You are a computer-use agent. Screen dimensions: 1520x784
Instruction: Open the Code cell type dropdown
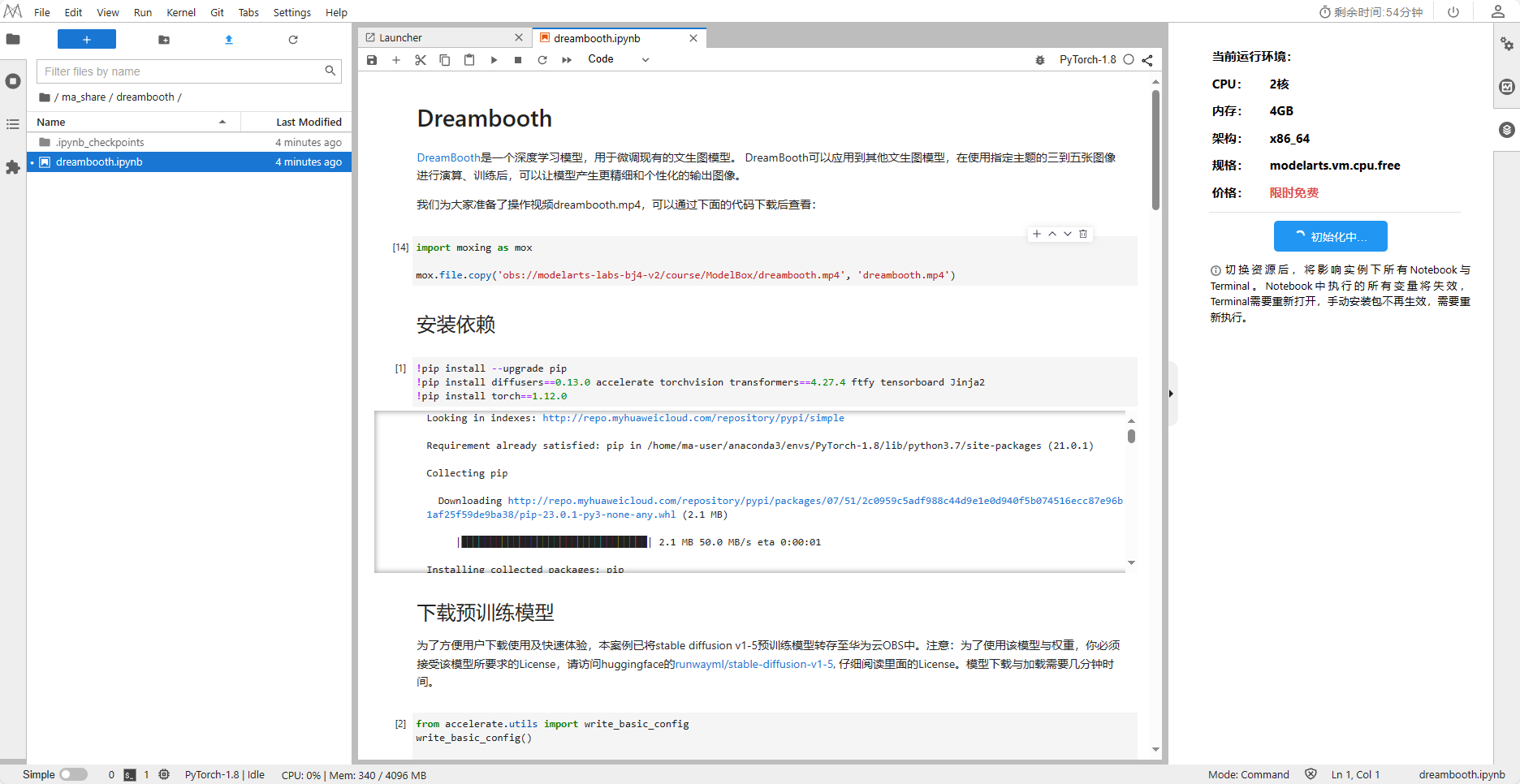click(619, 59)
